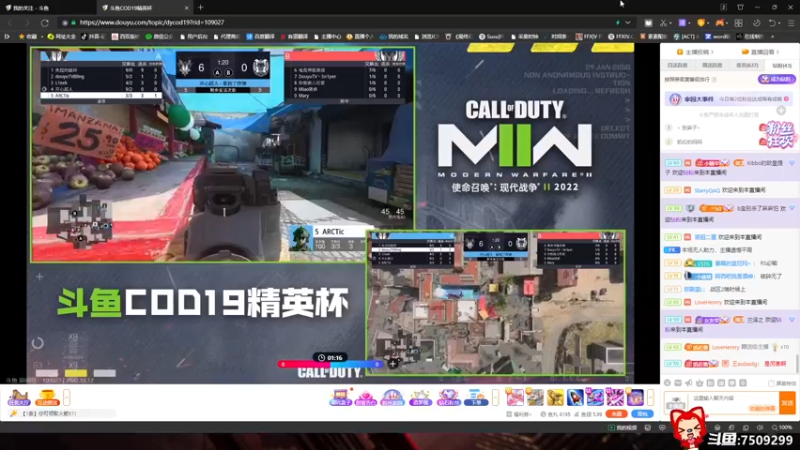
Task: Expand the gift bar right arrow
Action: (x=651, y=397)
